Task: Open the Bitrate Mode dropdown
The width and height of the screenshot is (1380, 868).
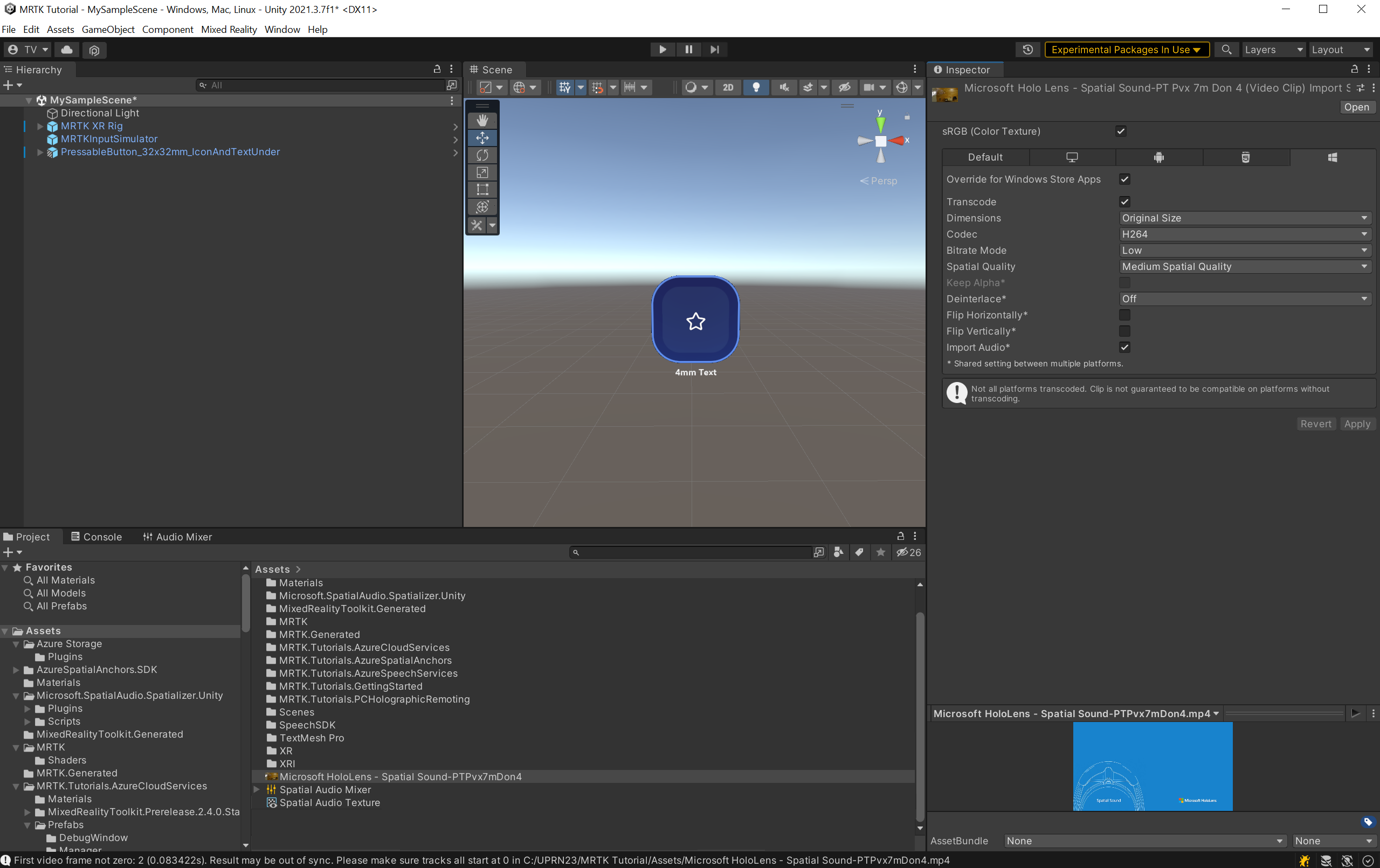Action: [1244, 251]
